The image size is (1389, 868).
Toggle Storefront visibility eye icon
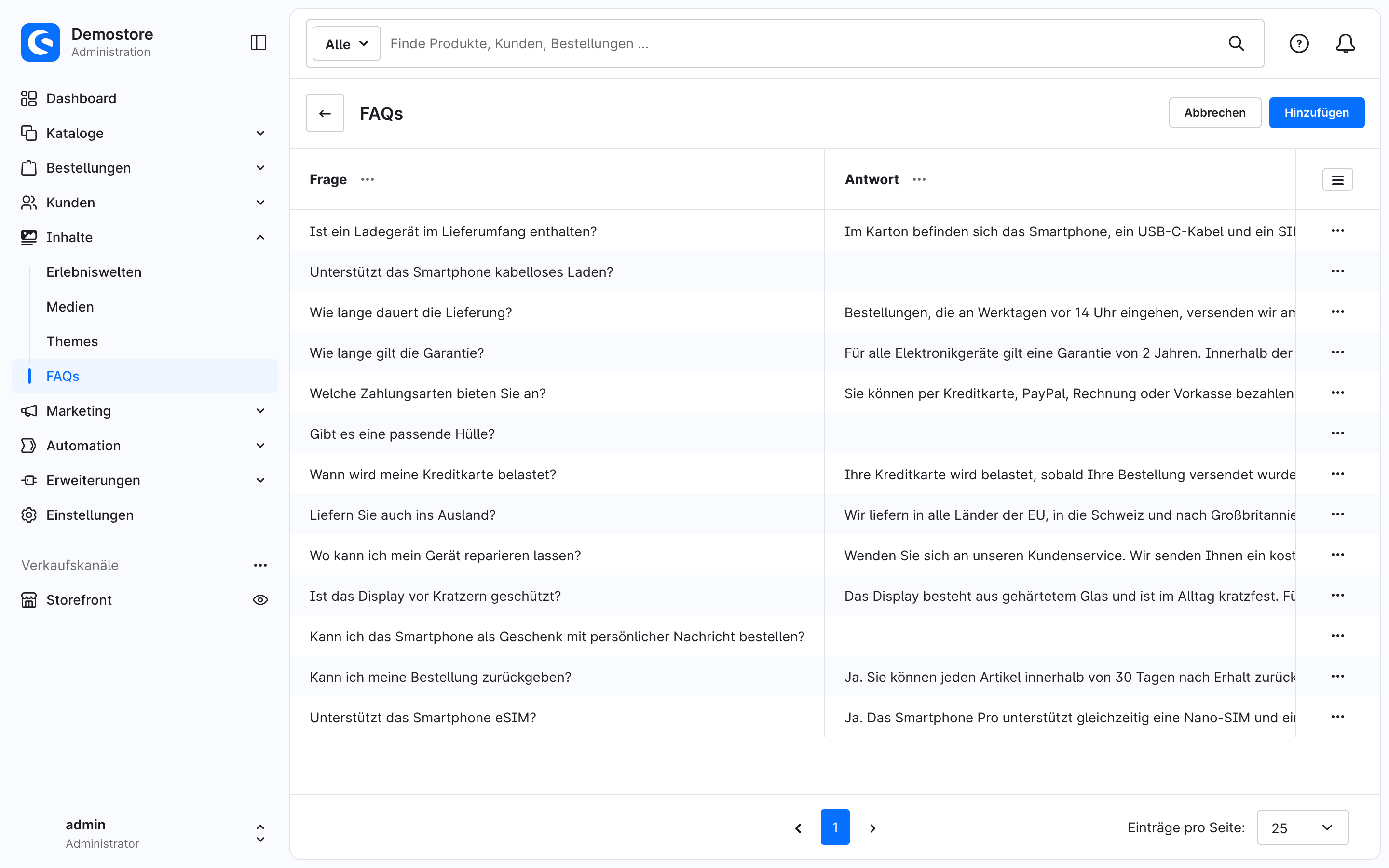click(260, 600)
